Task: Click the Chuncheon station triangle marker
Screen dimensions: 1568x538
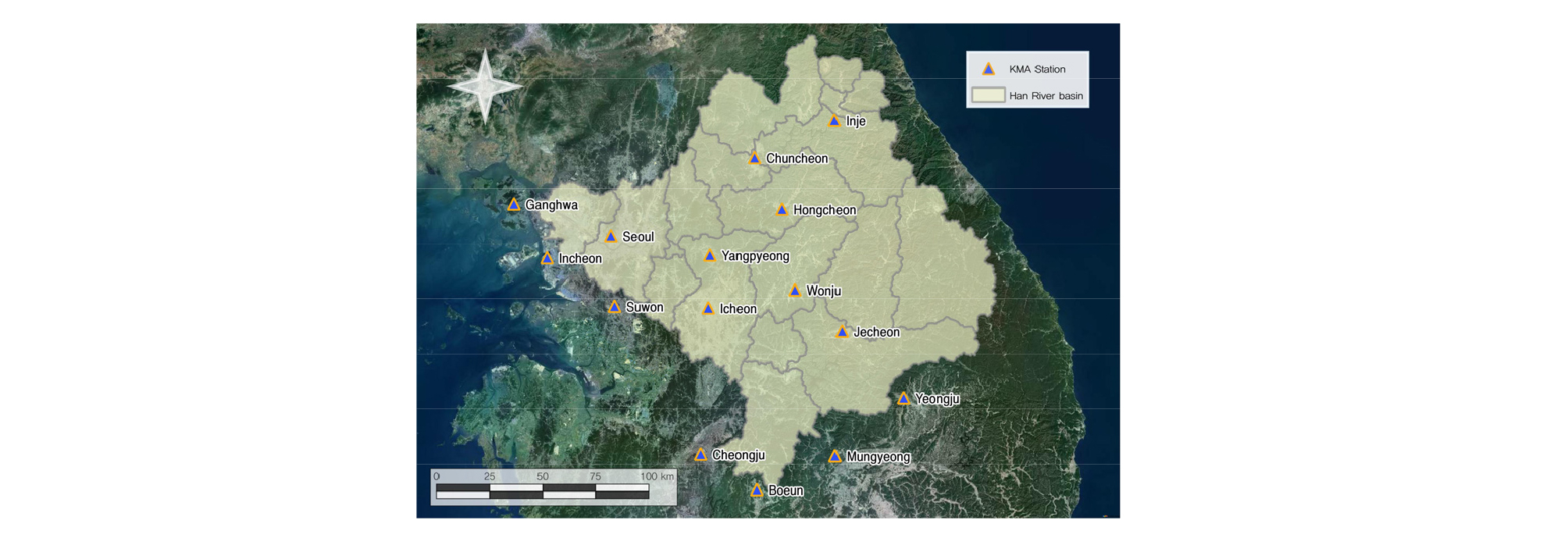Action: [x=754, y=159]
